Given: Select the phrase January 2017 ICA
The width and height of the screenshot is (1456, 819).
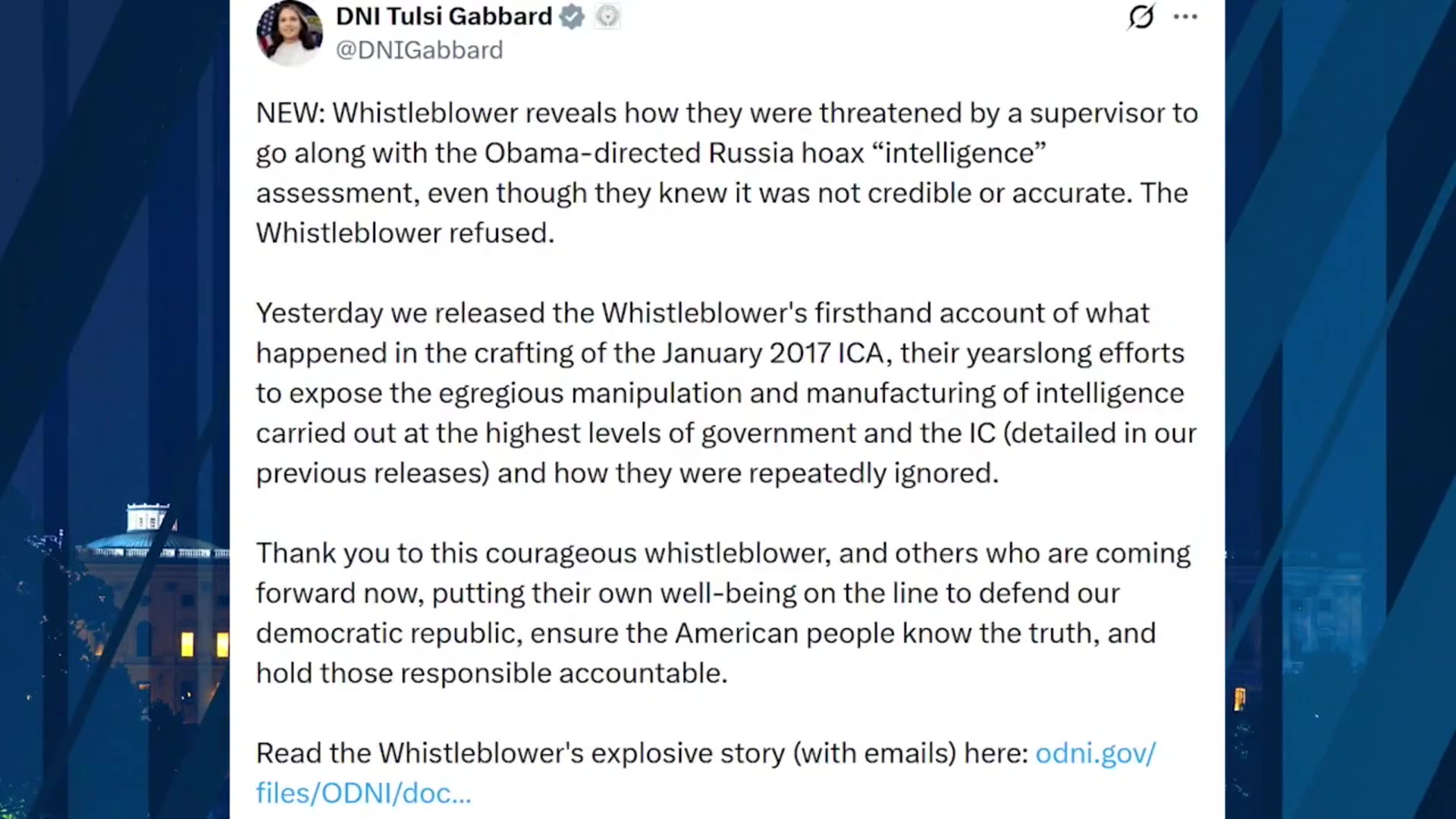Looking at the screenshot, I should (x=773, y=353).
